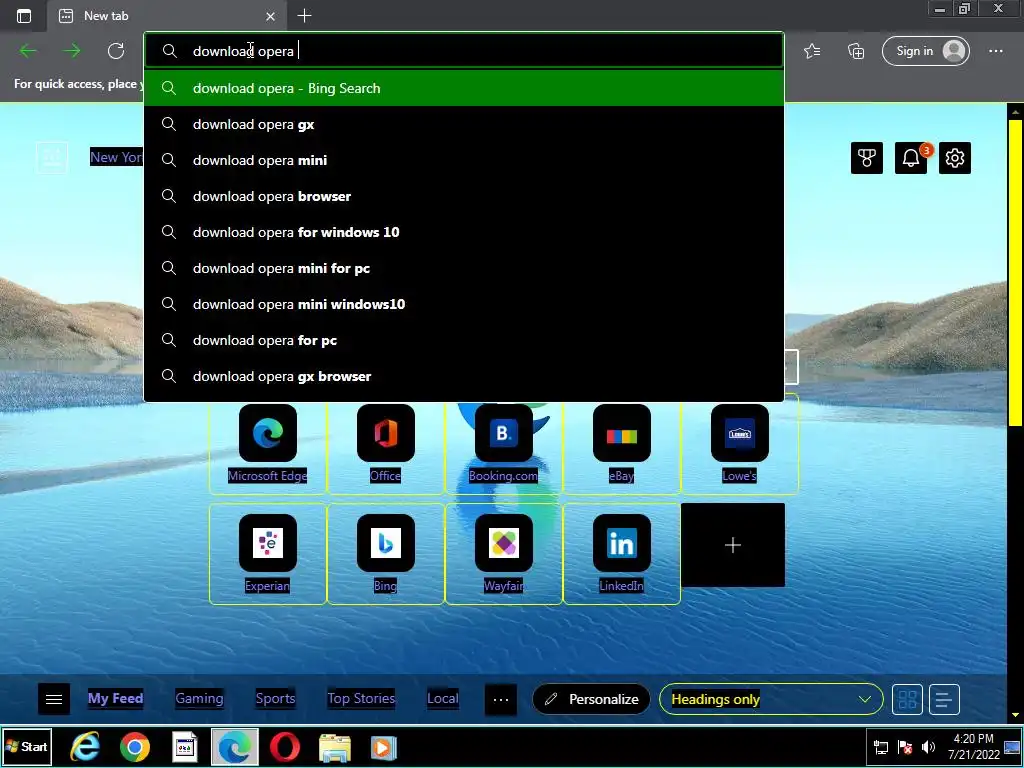Image resolution: width=1024 pixels, height=768 pixels.
Task: Open page settings gear icon
Action: (955, 158)
